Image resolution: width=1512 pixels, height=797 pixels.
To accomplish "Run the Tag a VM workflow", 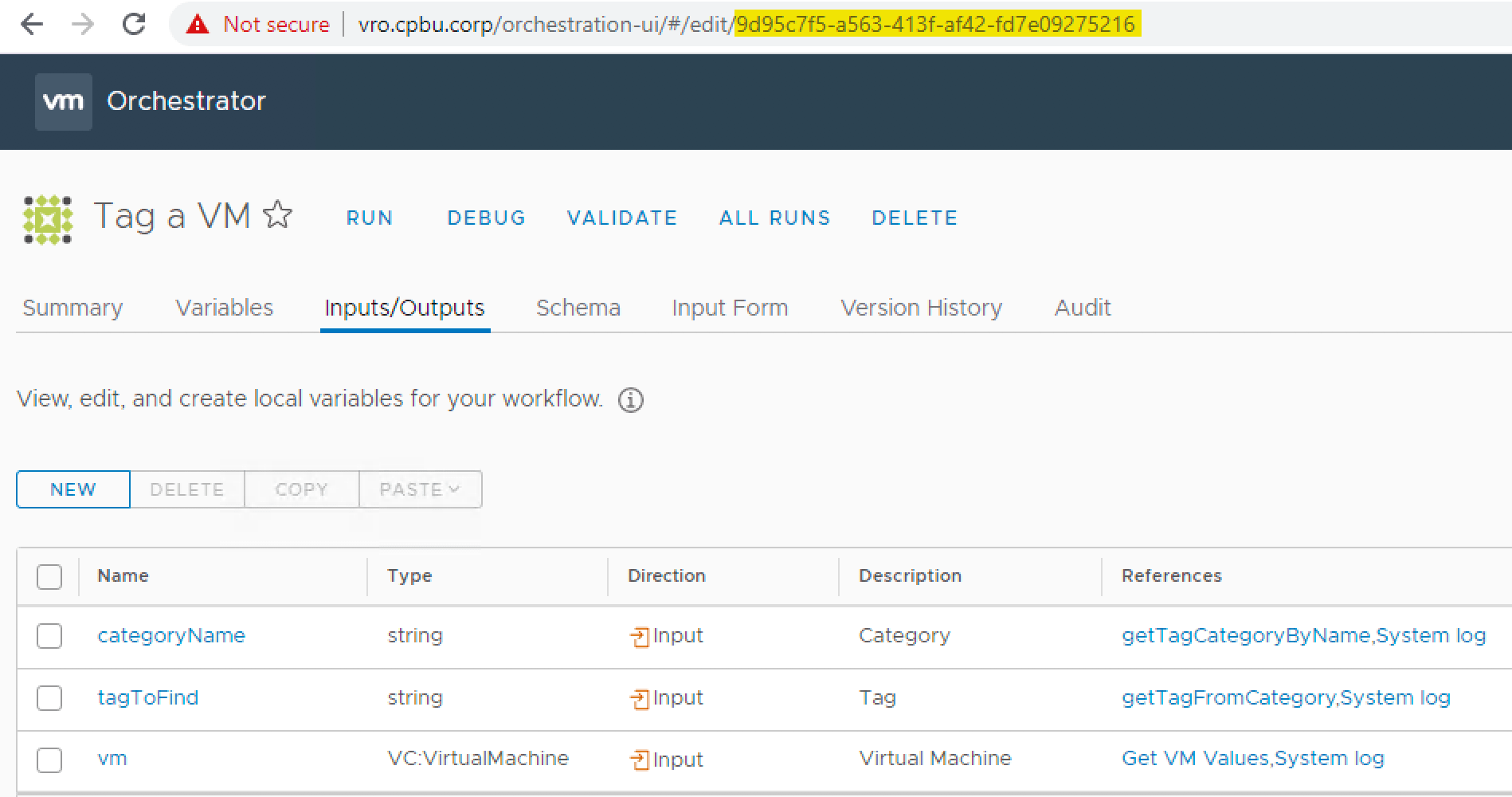I will pos(369,218).
